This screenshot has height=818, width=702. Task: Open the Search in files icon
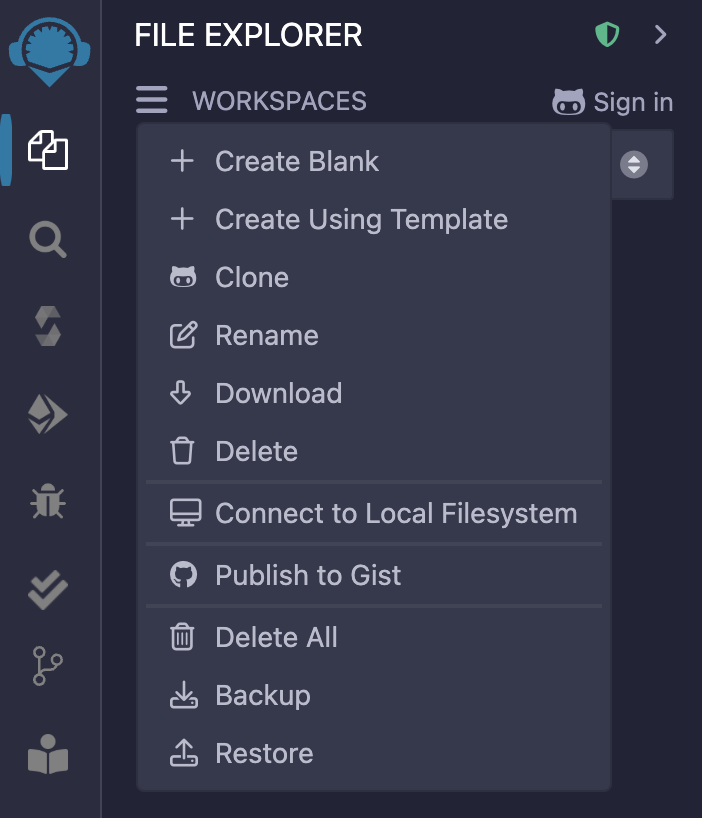(48, 240)
